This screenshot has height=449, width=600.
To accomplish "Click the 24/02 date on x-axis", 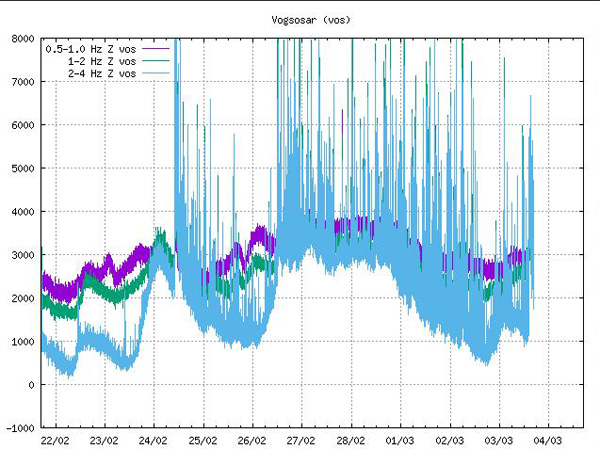I will pos(153,440).
